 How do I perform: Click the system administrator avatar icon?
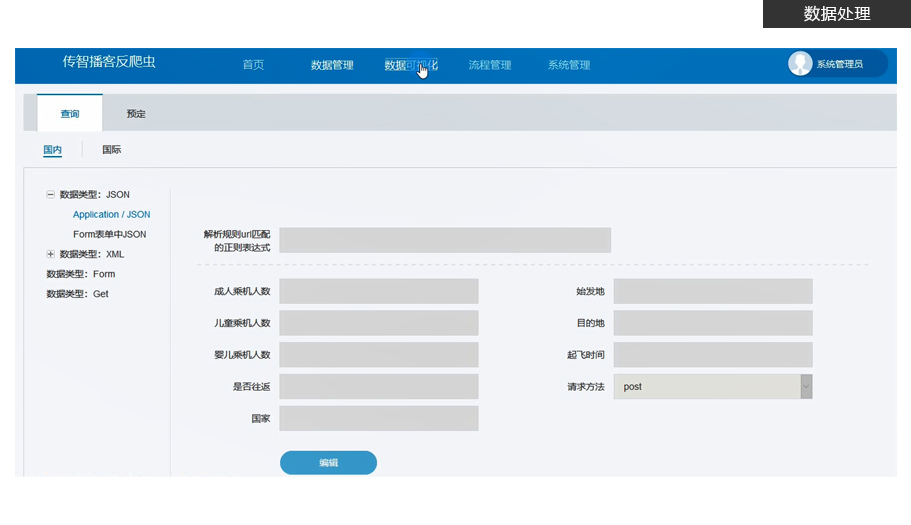(800, 64)
